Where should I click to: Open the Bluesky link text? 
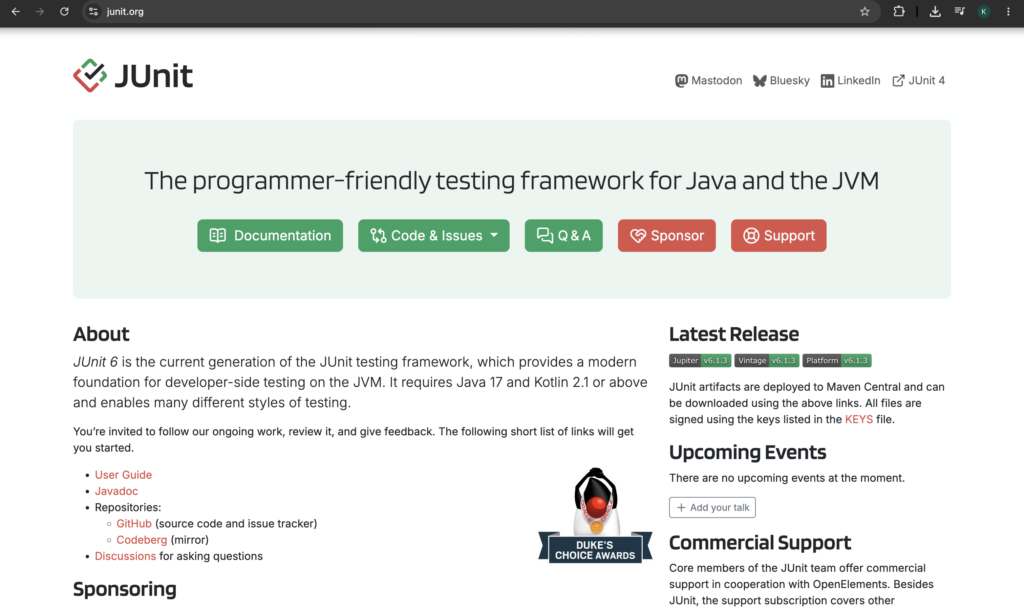pyautogui.click(x=790, y=80)
